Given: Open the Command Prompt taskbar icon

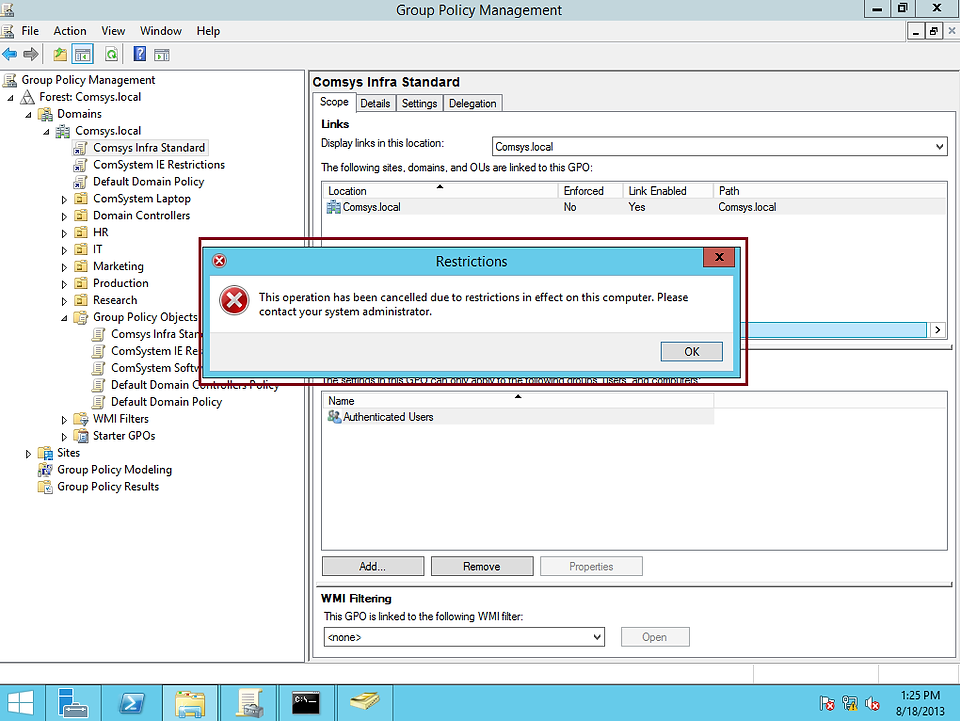Looking at the screenshot, I should point(306,703).
